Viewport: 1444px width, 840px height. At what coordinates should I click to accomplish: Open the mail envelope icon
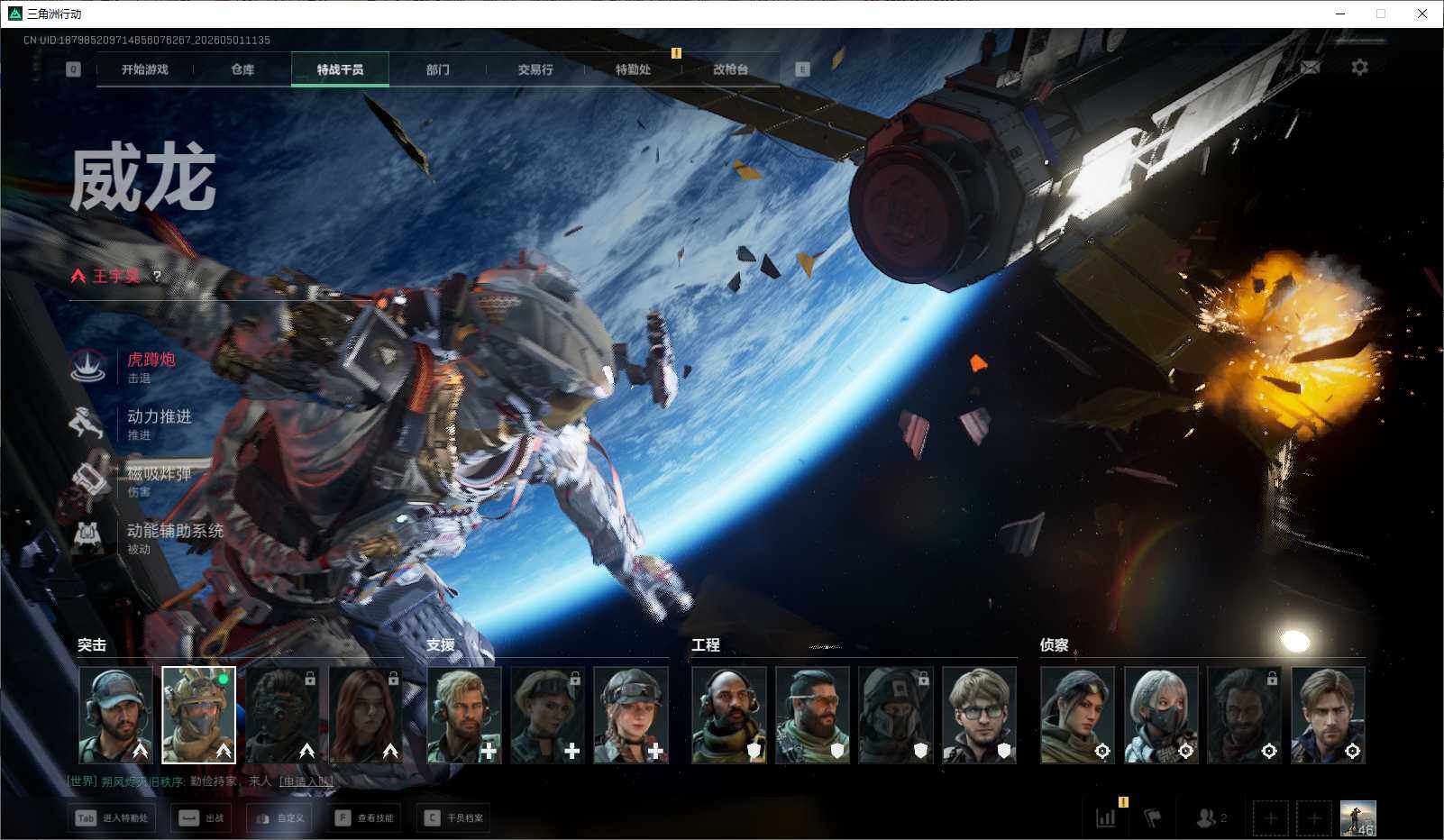(1311, 68)
